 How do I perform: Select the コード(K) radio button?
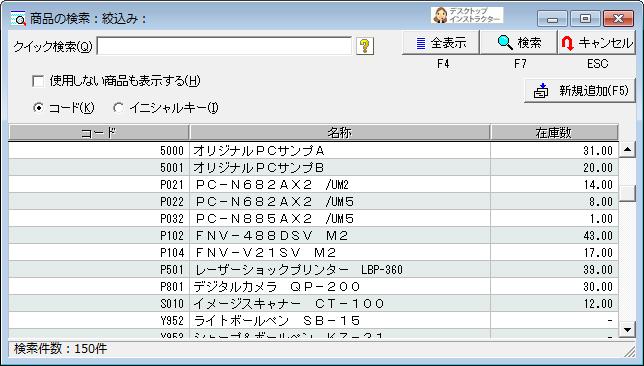[x=38, y=108]
